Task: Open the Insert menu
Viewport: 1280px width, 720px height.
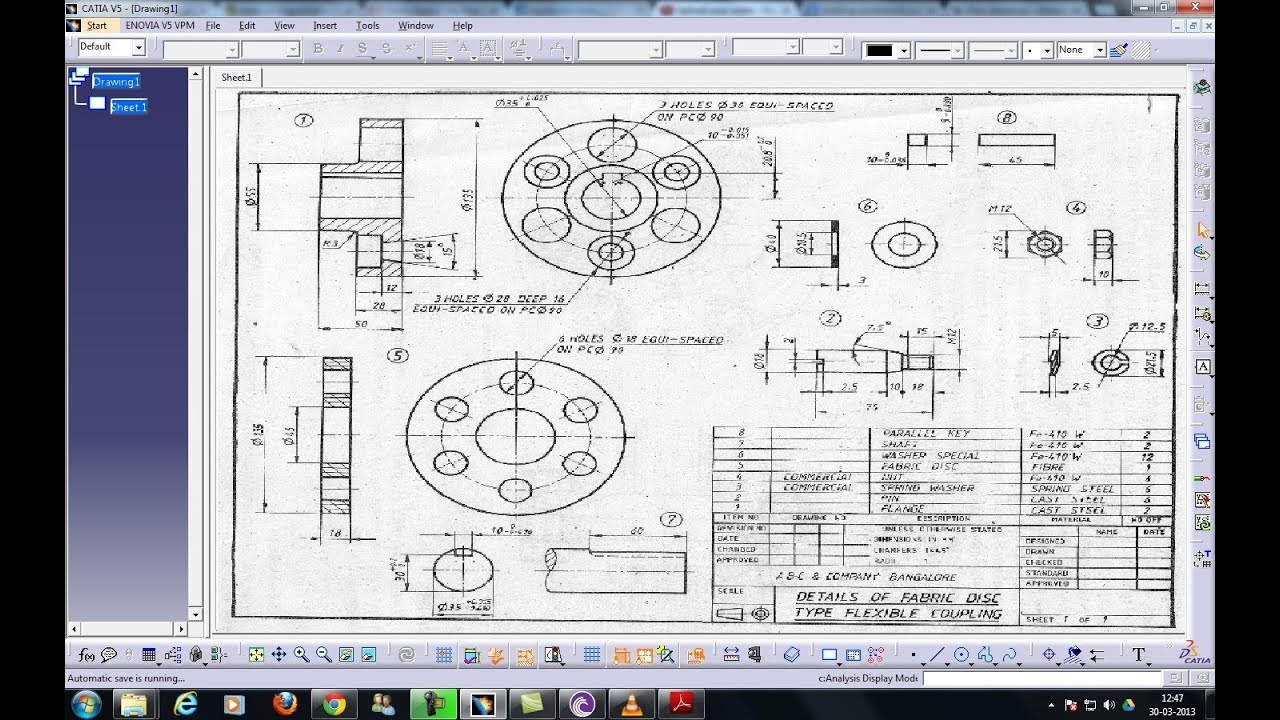Action: point(325,25)
